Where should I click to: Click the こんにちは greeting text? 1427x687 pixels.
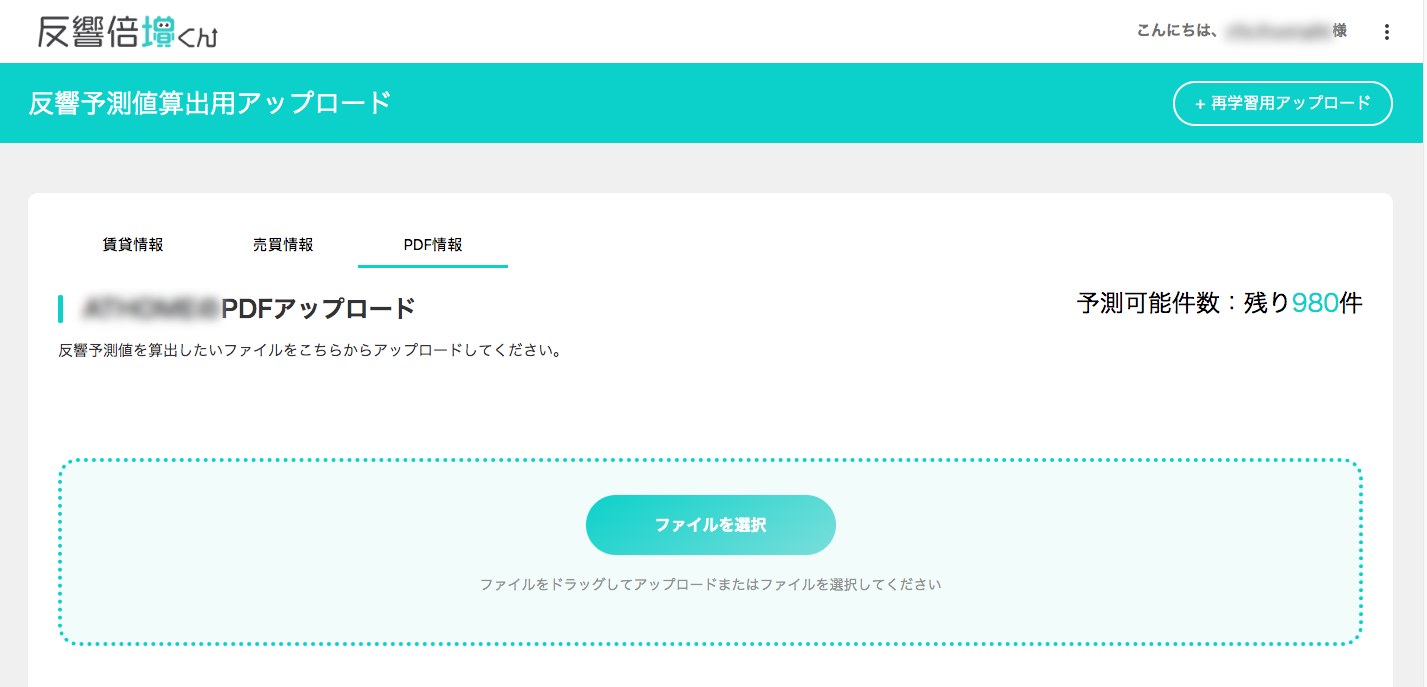[x=1177, y=31]
